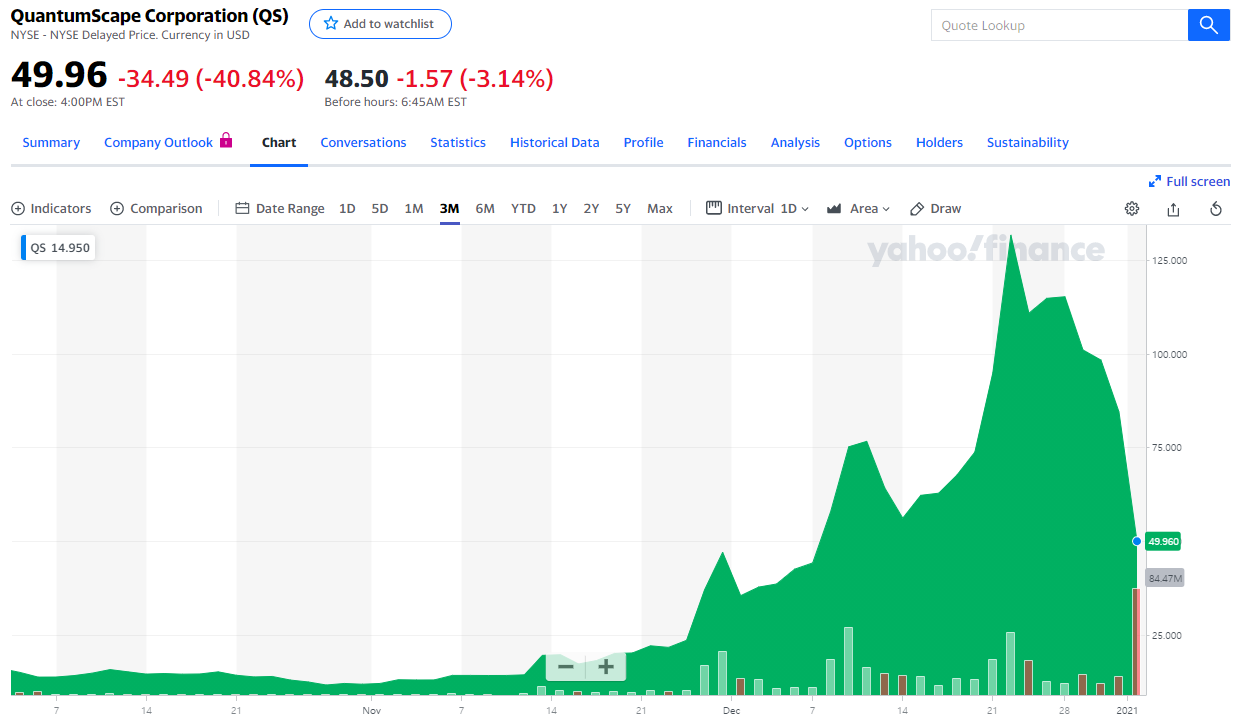Select the 3M range
This screenshot has width=1247, height=724.
[x=449, y=209]
